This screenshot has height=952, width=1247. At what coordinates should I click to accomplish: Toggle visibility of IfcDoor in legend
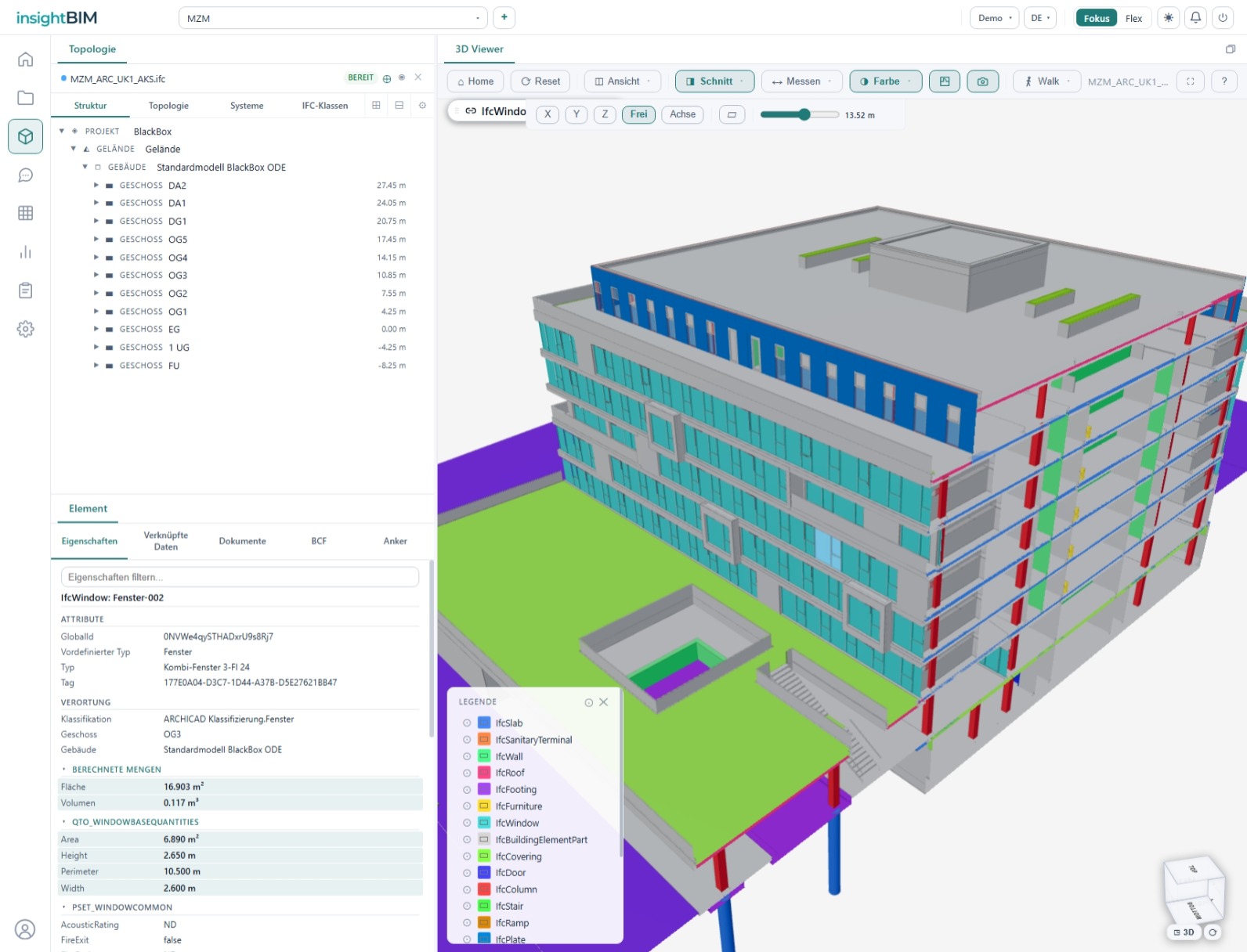pos(467,872)
